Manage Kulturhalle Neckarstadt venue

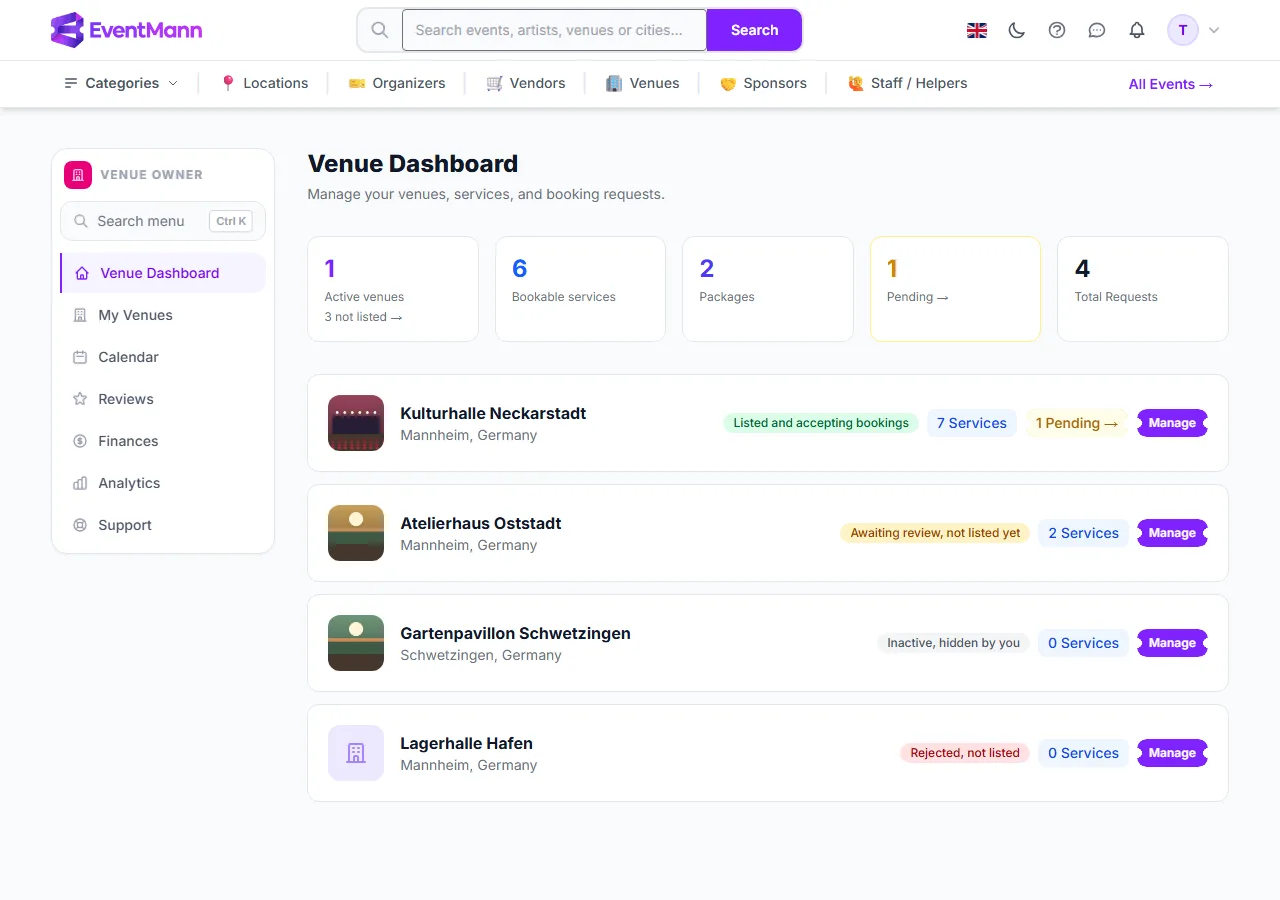click(x=1172, y=423)
